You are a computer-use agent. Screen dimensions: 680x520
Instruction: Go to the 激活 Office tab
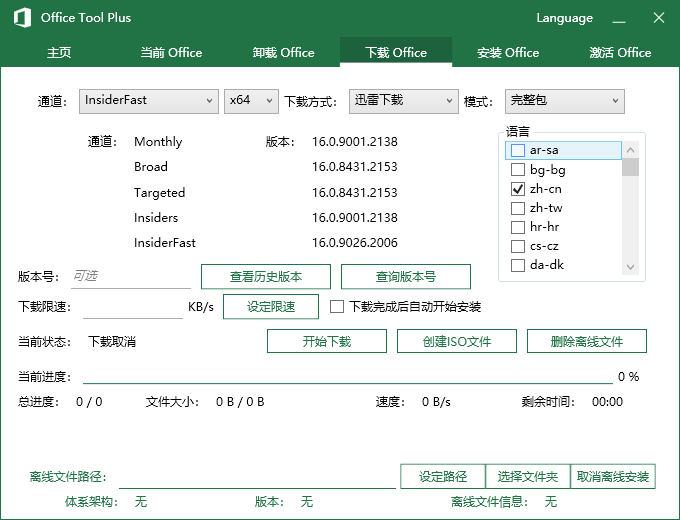(x=620, y=53)
